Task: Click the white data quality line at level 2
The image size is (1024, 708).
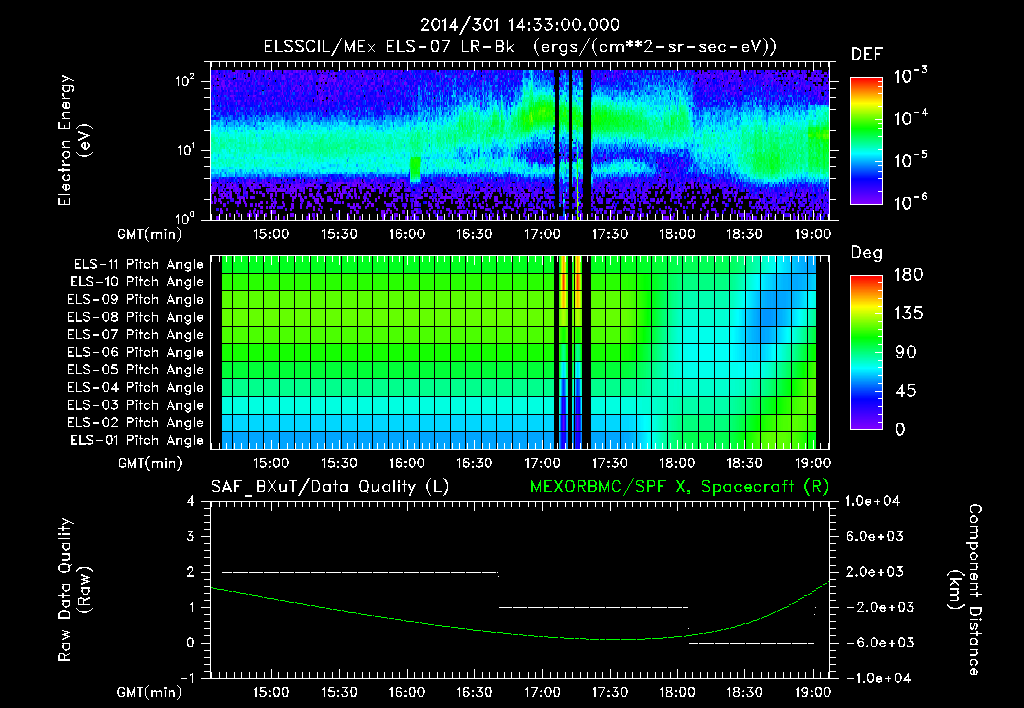Action: click(360, 572)
